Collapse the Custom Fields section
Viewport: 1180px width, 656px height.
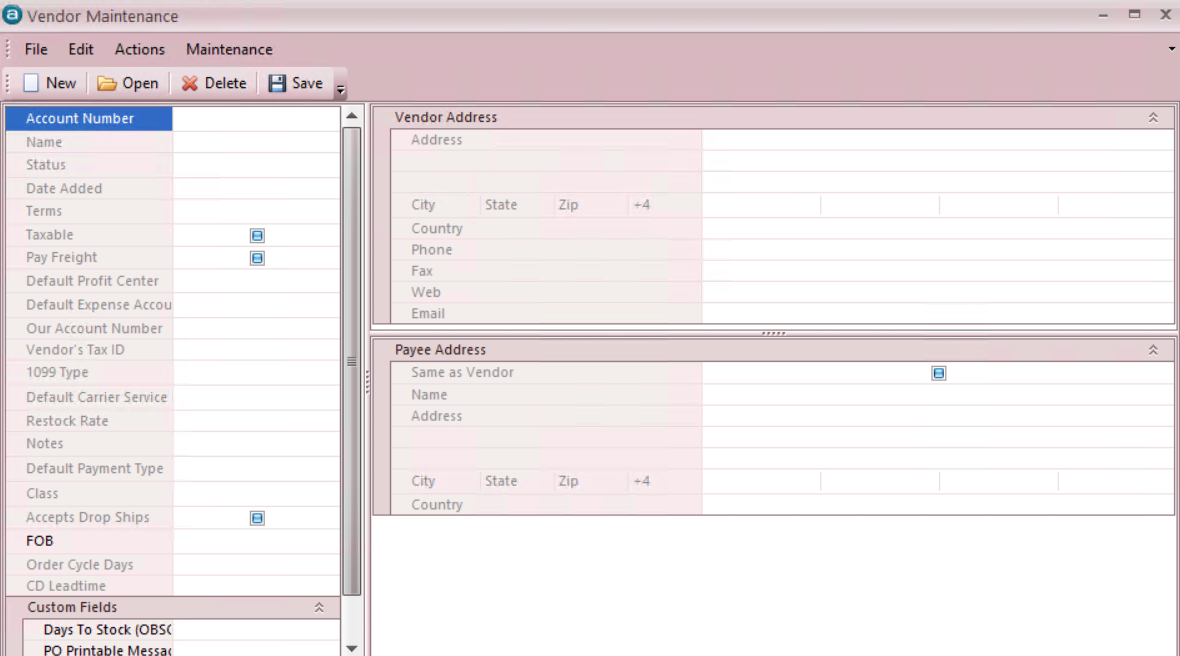[319, 607]
